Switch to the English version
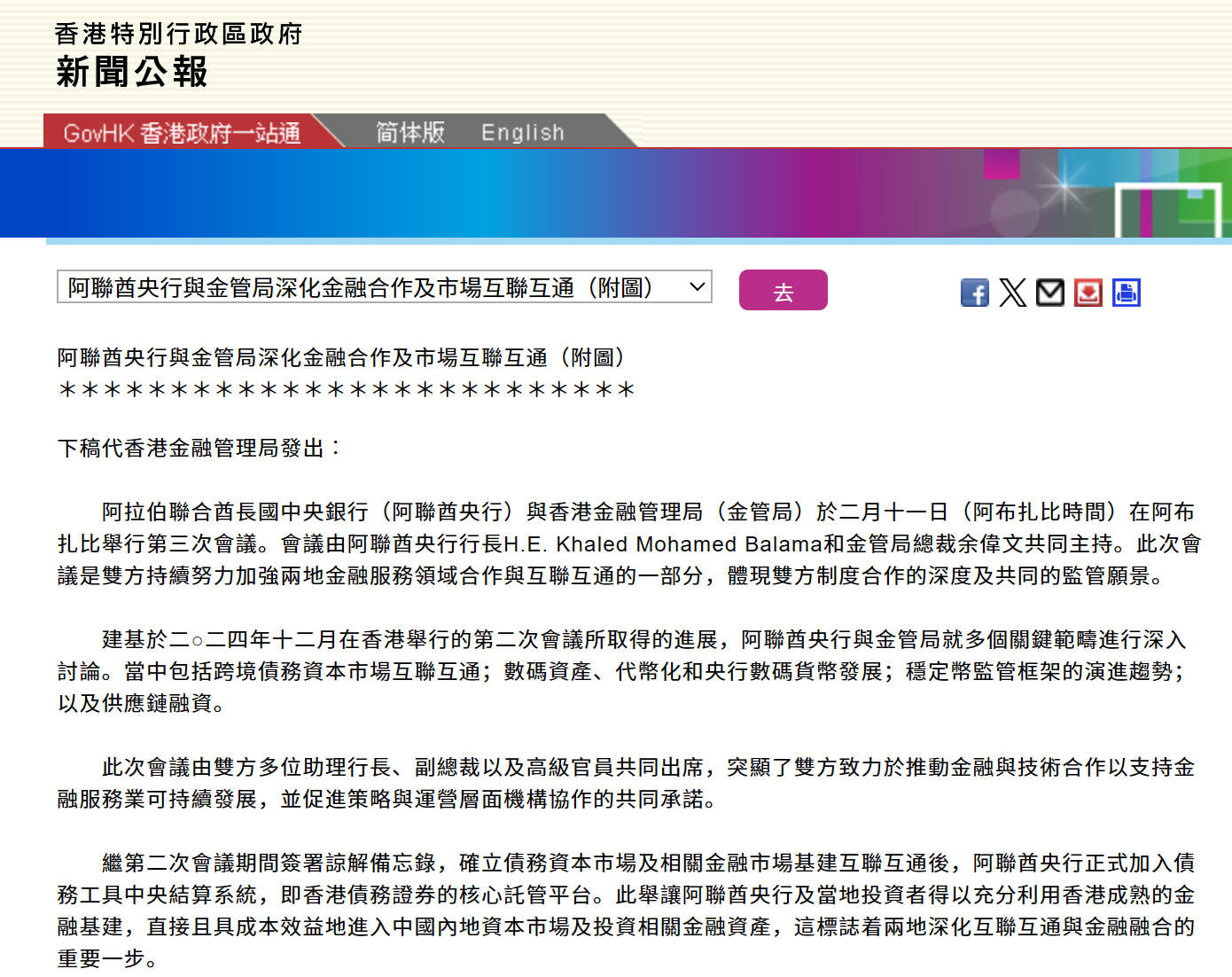This screenshot has width=1232, height=977. coord(522,133)
